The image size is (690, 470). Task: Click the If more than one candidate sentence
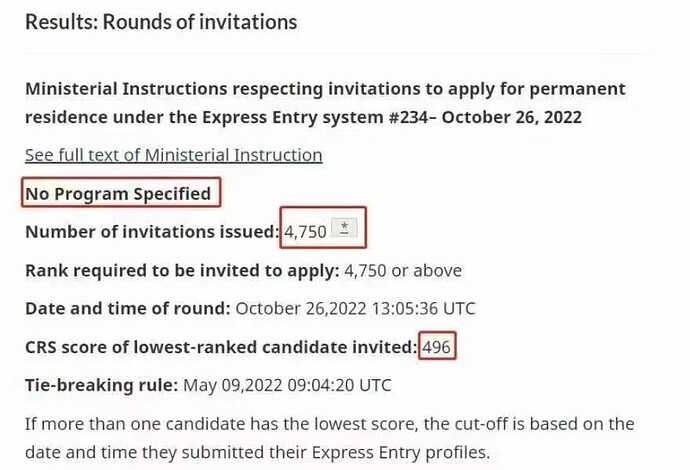[x=329, y=424]
